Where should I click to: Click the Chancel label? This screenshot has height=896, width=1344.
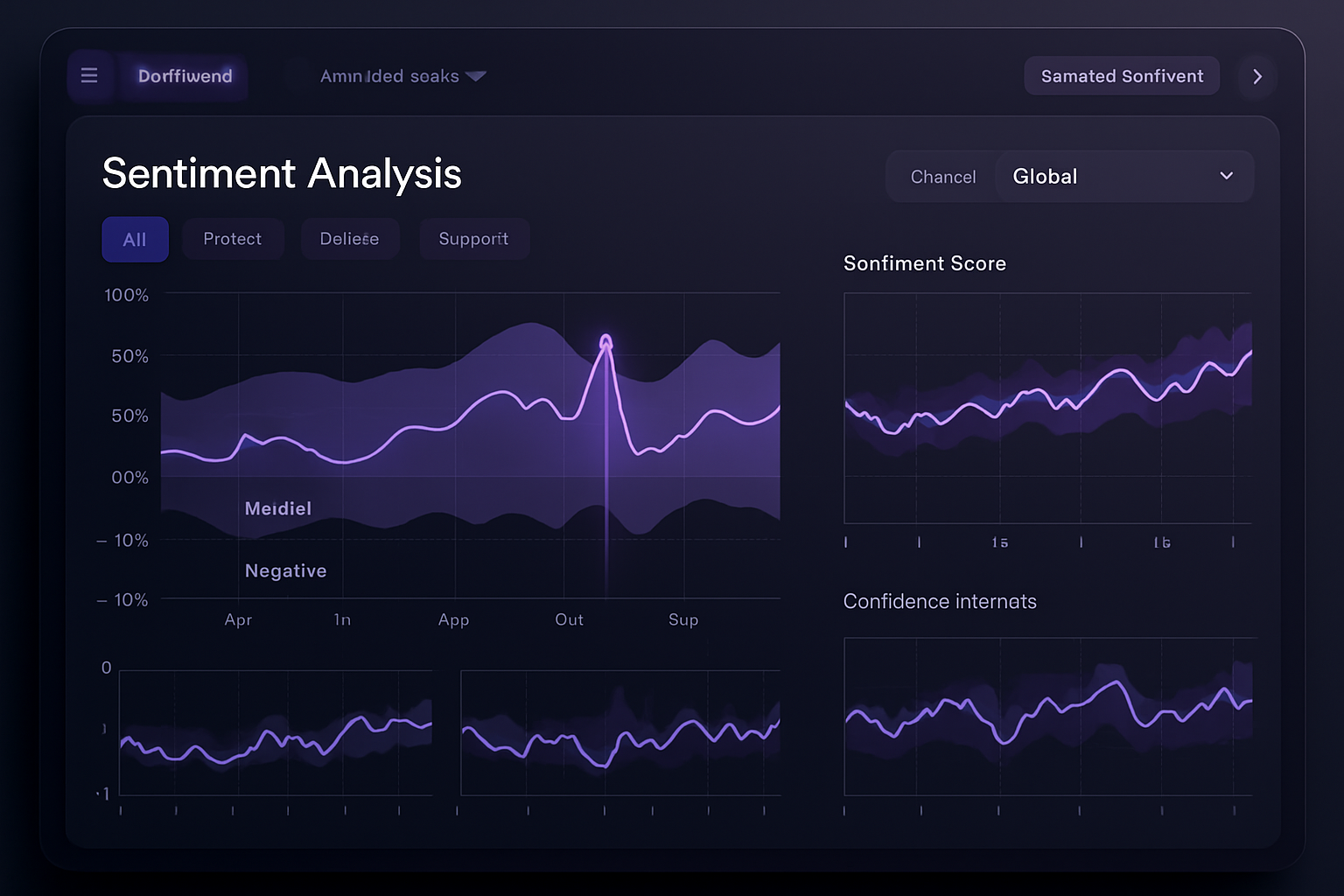tap(942, 176)
